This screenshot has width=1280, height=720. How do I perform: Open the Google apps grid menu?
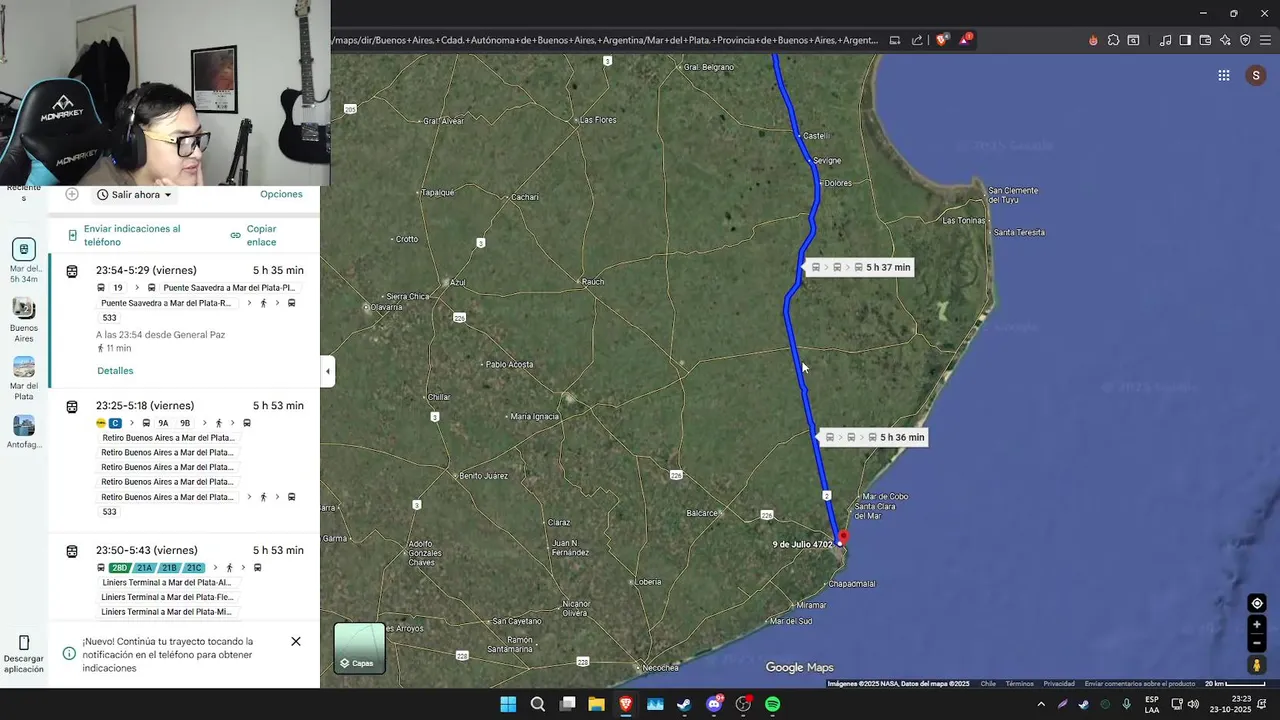(x=1223, y=75)
